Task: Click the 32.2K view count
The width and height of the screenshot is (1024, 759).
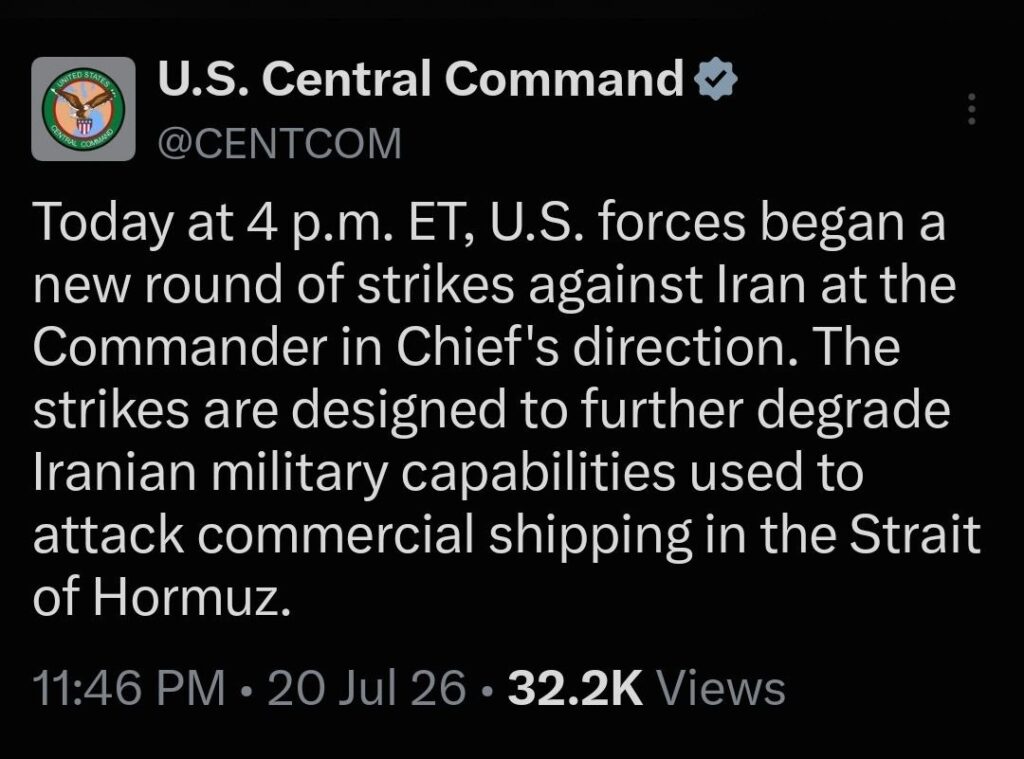Action: click(x=575, y=688)
